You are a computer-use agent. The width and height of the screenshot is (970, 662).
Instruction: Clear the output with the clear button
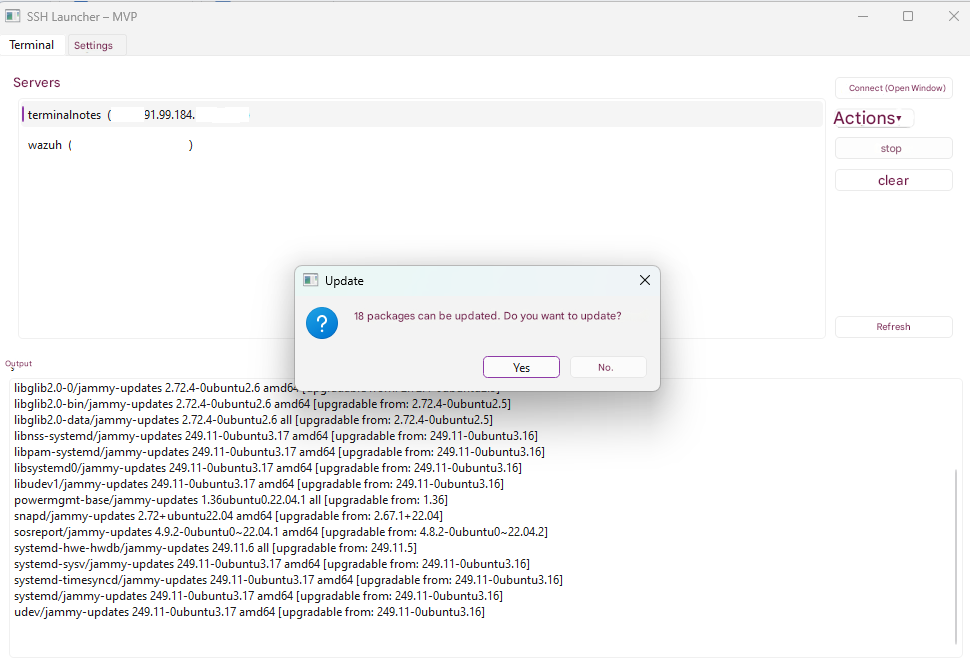[893, 180]
